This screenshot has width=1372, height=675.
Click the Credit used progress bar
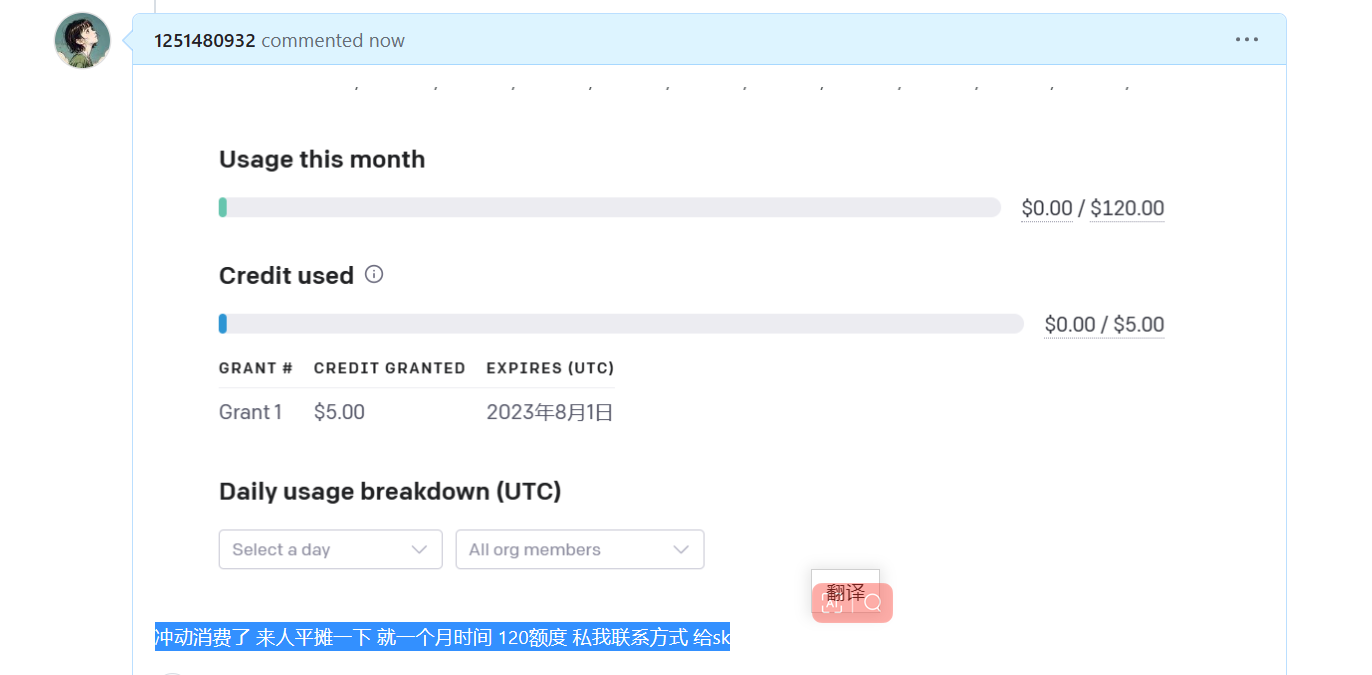(620, 323)
